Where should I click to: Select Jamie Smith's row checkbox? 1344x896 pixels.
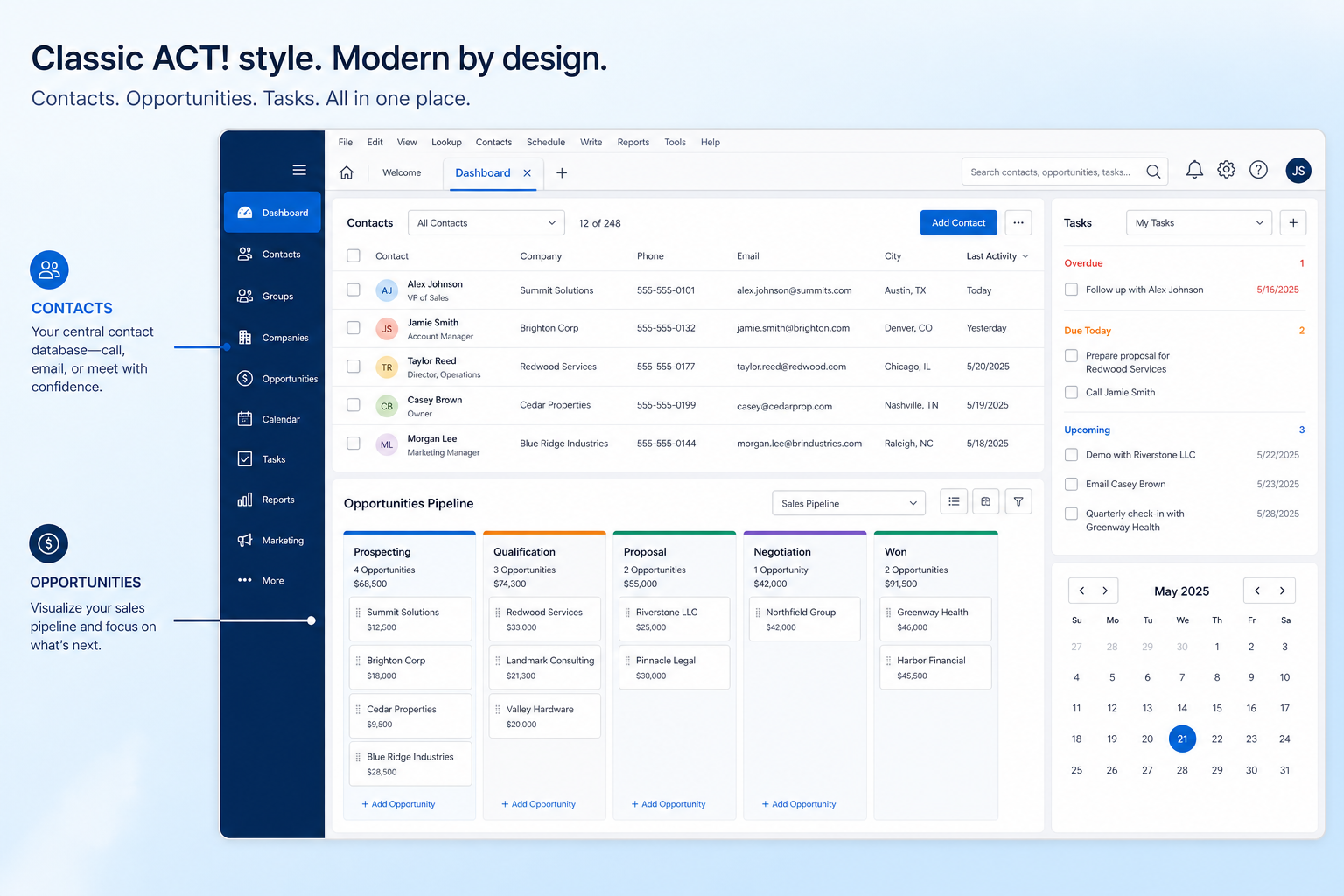click(x=353, y=328)
